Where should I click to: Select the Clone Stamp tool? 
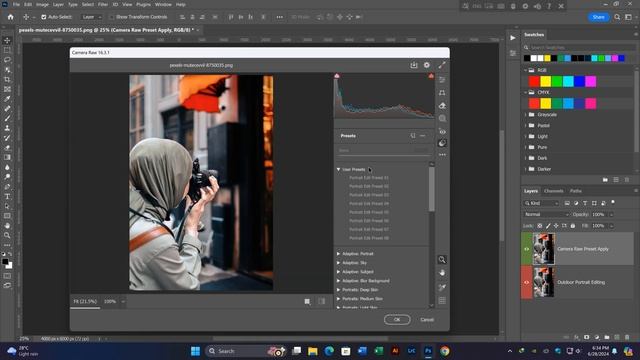tap(7, 128)
